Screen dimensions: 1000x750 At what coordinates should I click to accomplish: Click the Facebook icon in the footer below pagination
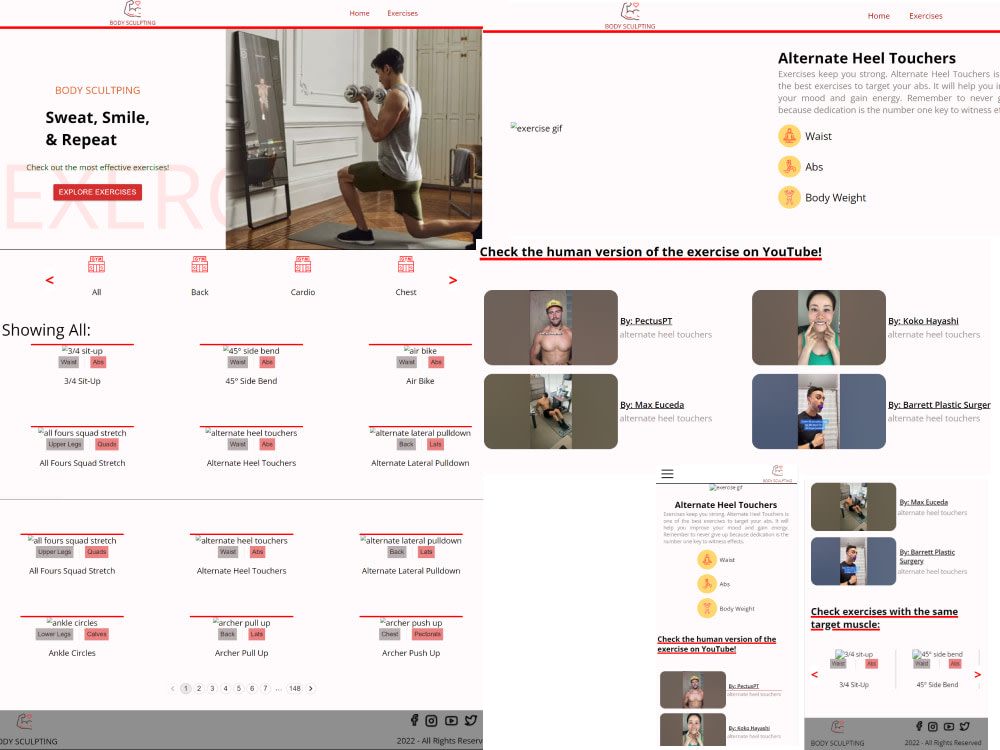[415, 720]
